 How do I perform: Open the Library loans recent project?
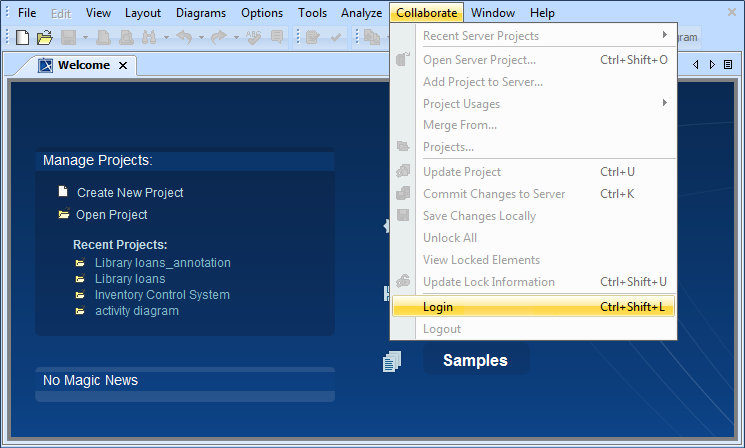click(x=130, y=279)
